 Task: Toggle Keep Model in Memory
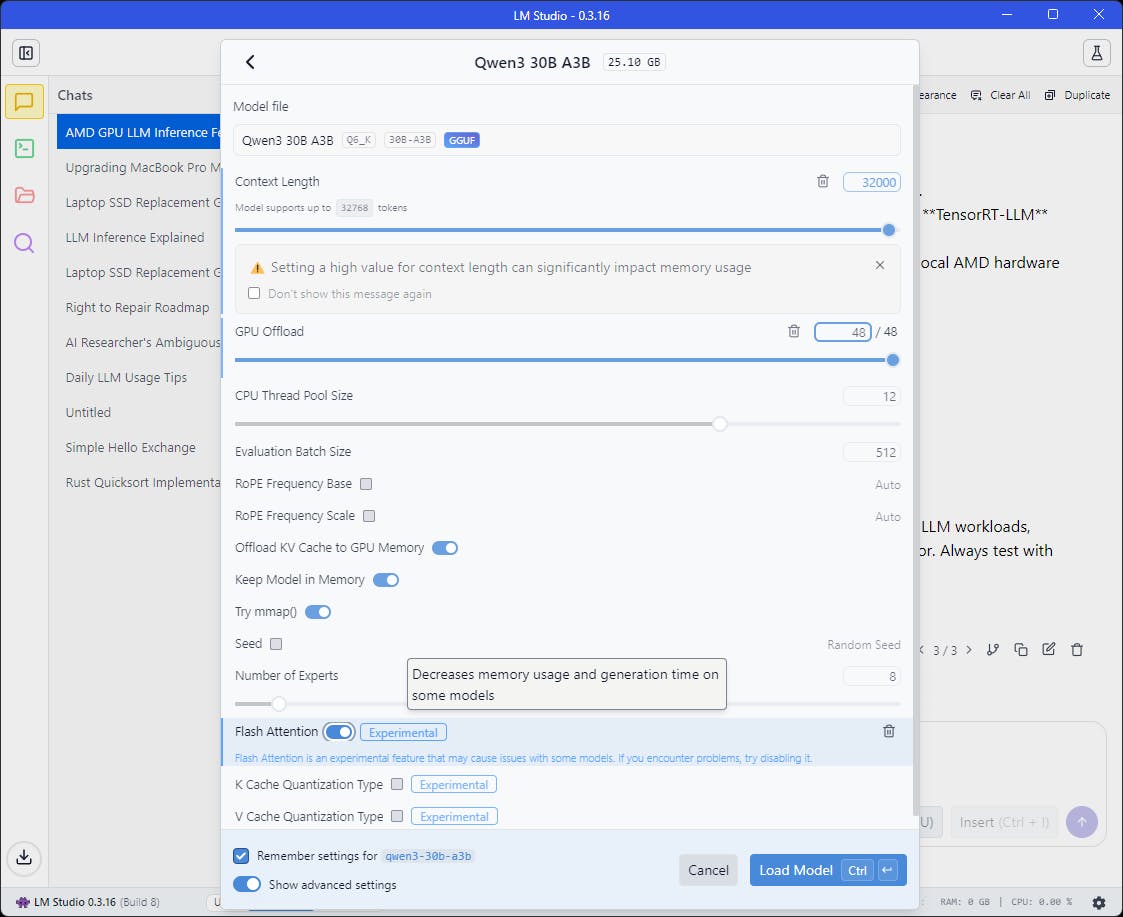386,580
